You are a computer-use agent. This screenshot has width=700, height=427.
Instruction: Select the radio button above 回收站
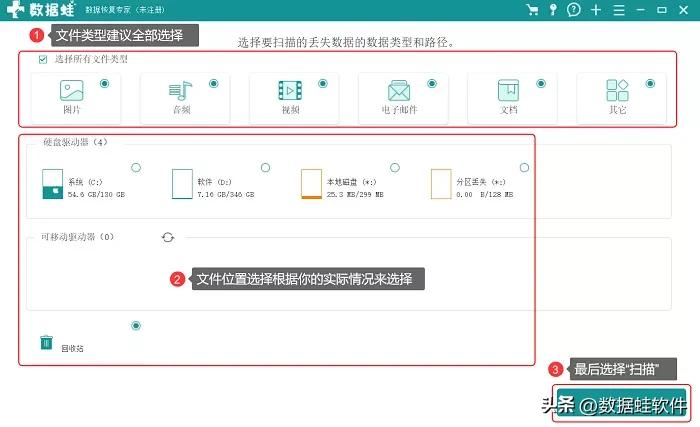coord(136,325)
